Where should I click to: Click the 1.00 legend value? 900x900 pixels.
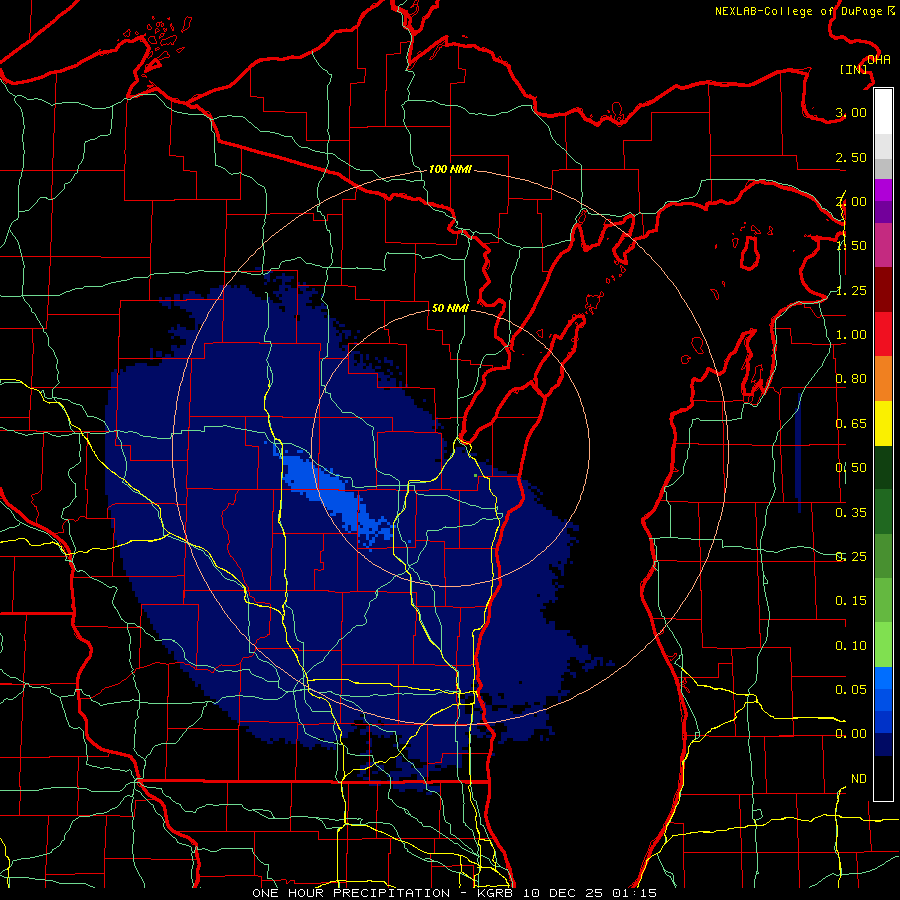pos(851,335)
